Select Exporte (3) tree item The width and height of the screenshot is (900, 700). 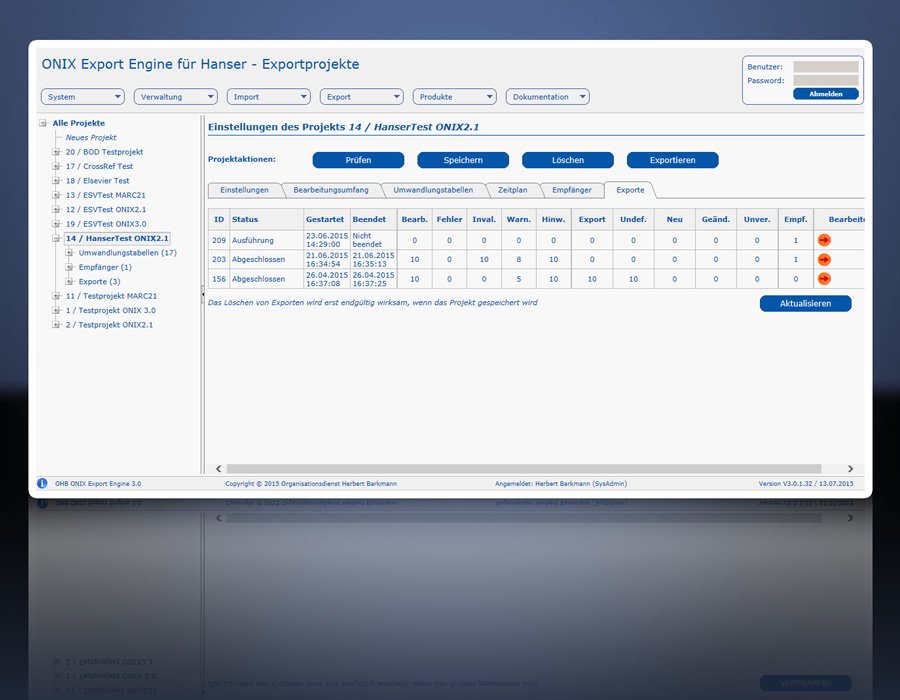(99, 281)
